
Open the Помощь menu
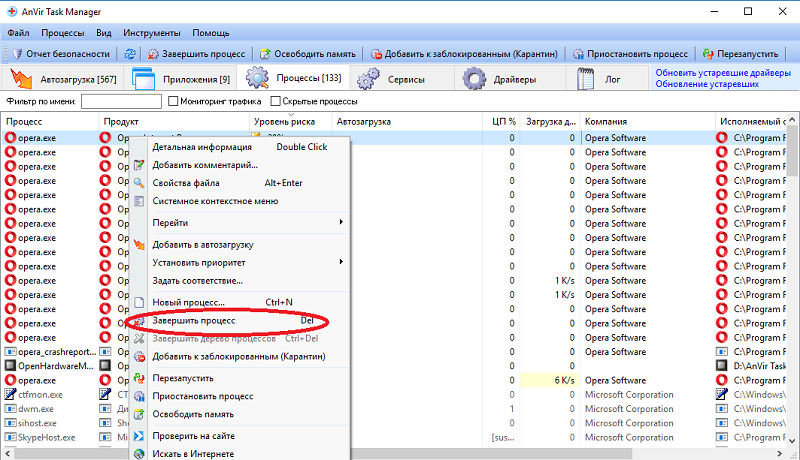coord(211,33)
